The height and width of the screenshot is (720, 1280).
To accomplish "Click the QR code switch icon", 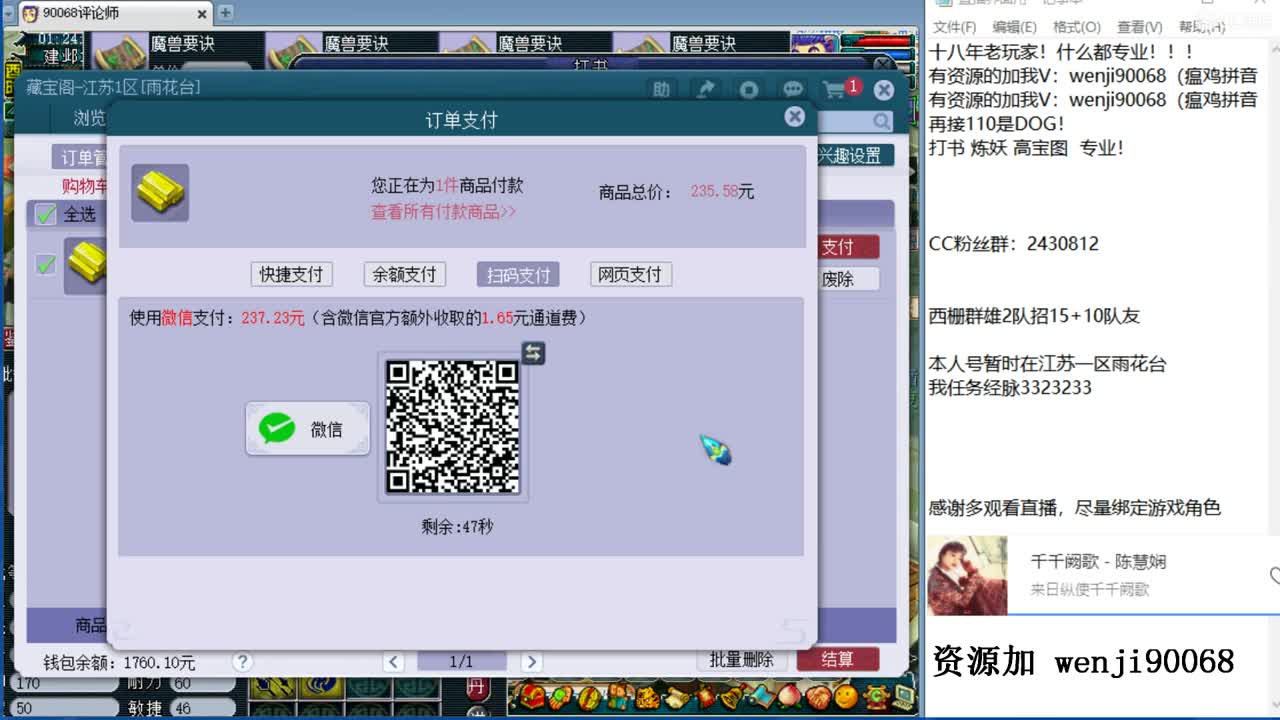I will point(534,352).
